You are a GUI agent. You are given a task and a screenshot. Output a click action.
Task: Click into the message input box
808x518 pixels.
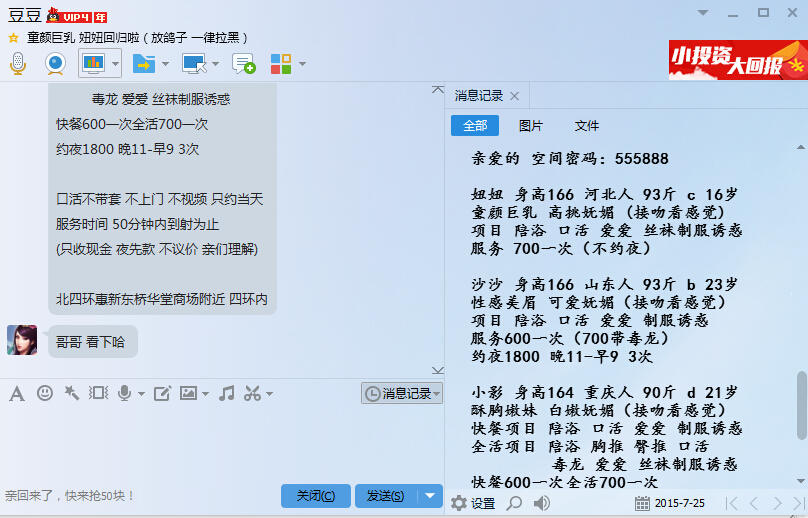tap(222, 443)
